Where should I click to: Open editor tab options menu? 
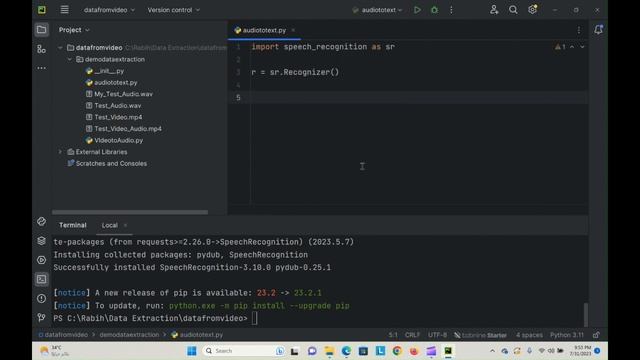tap(579, 30)
